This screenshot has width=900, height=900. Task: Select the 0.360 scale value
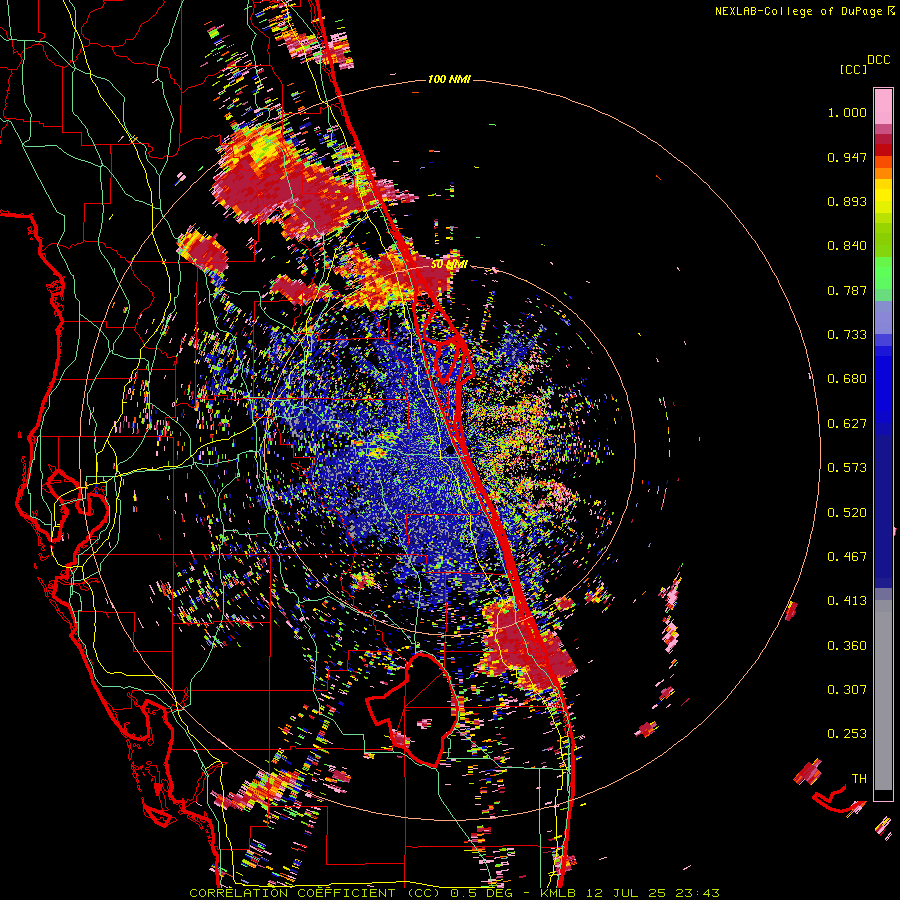pos(847,646)
